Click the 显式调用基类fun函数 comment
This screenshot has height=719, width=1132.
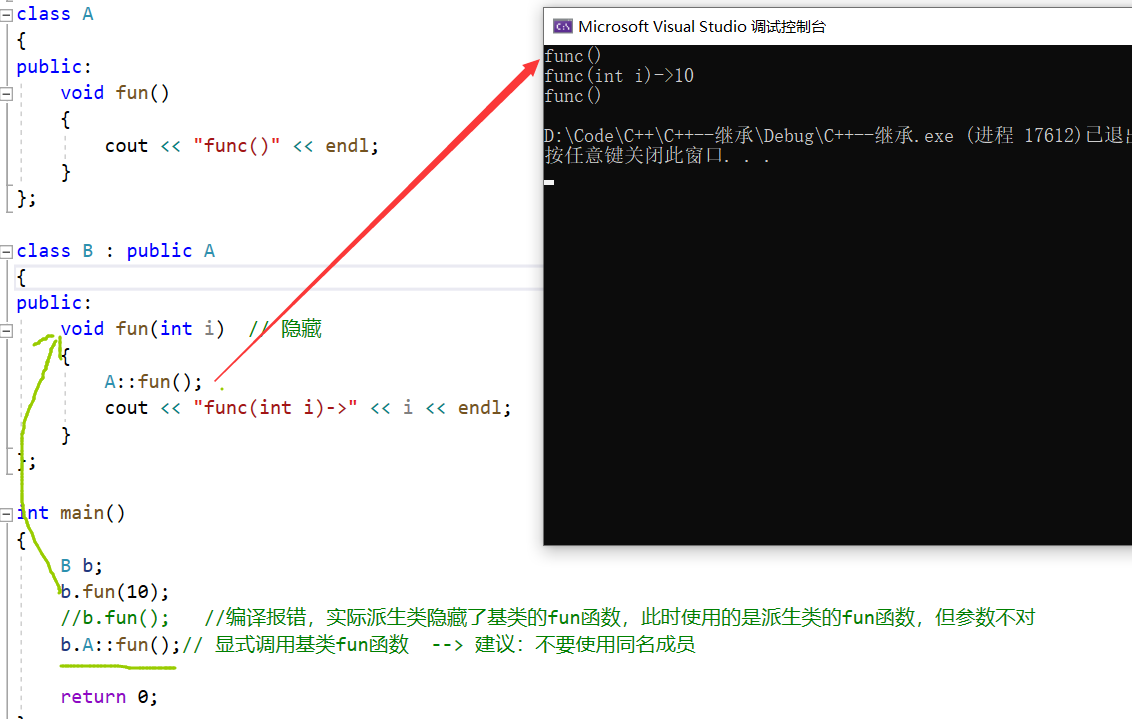pyautogui.click(x=312, y=645)
